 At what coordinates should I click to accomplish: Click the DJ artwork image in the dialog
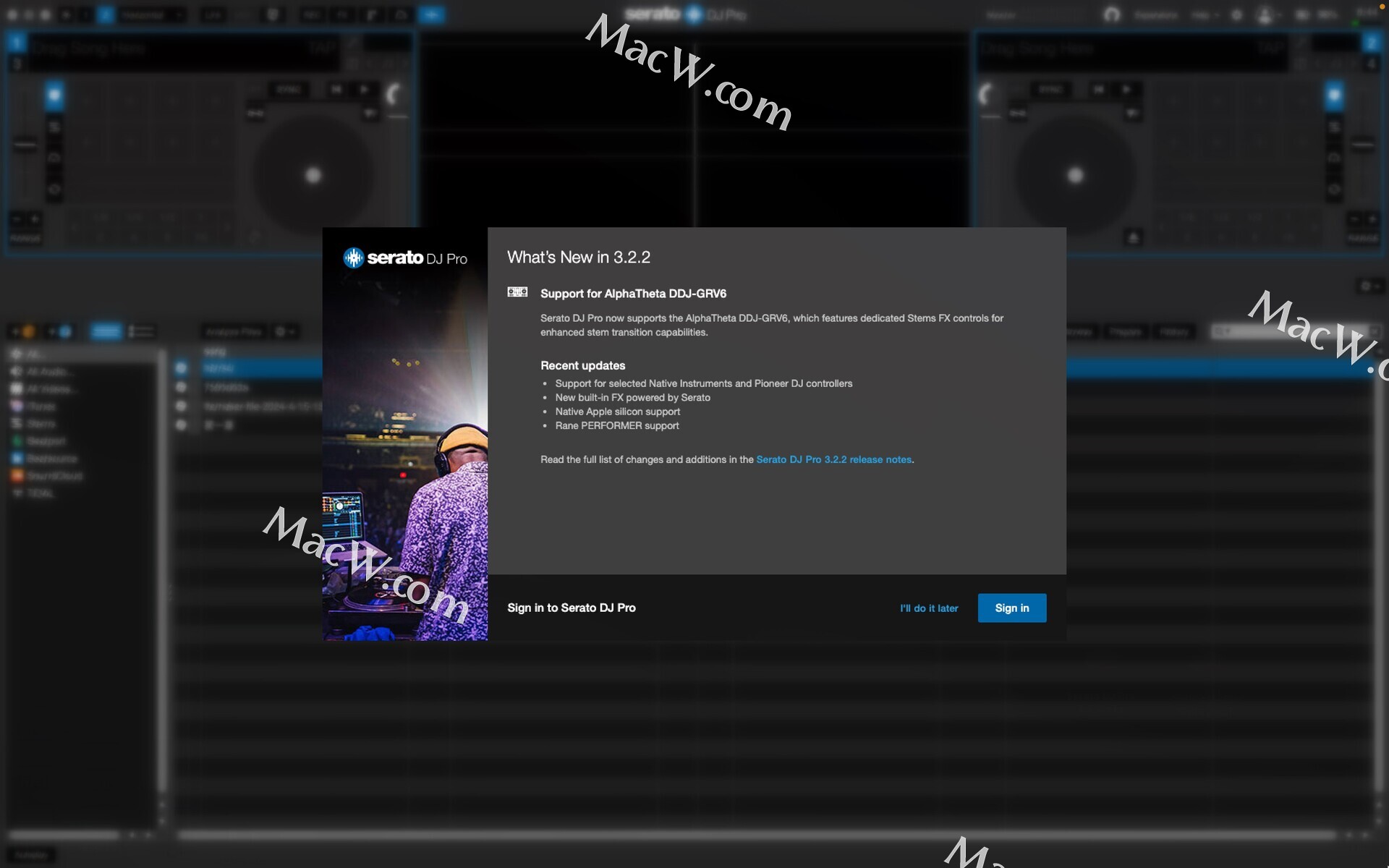point(405,434)
